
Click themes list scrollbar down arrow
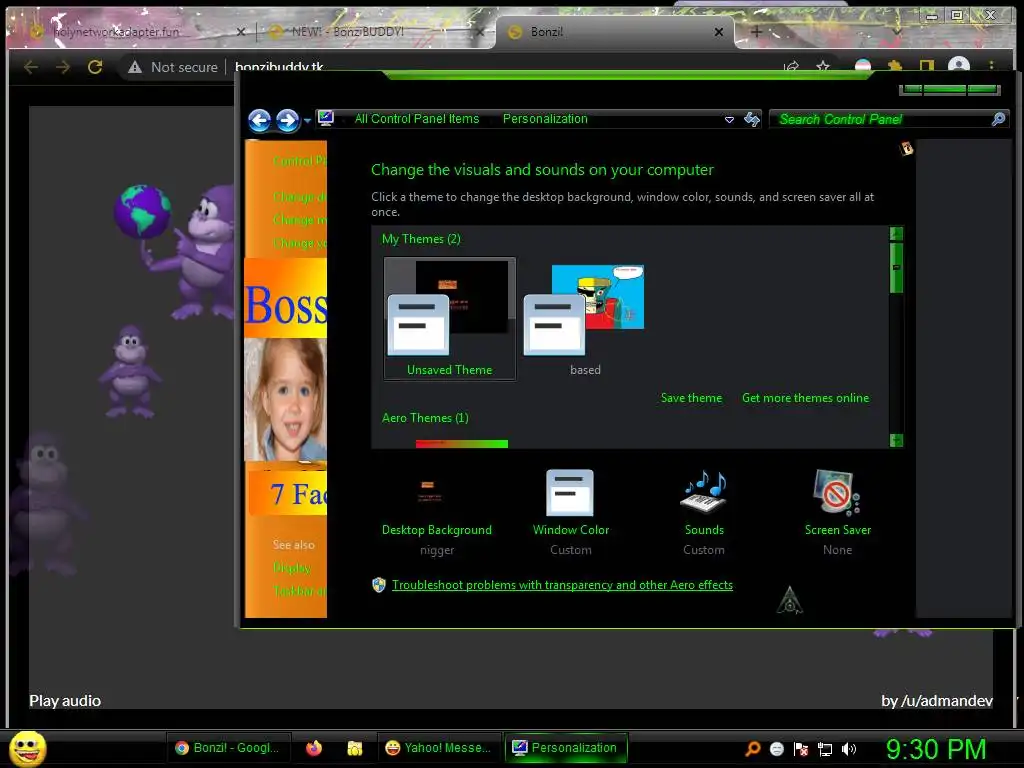(896, 441)
